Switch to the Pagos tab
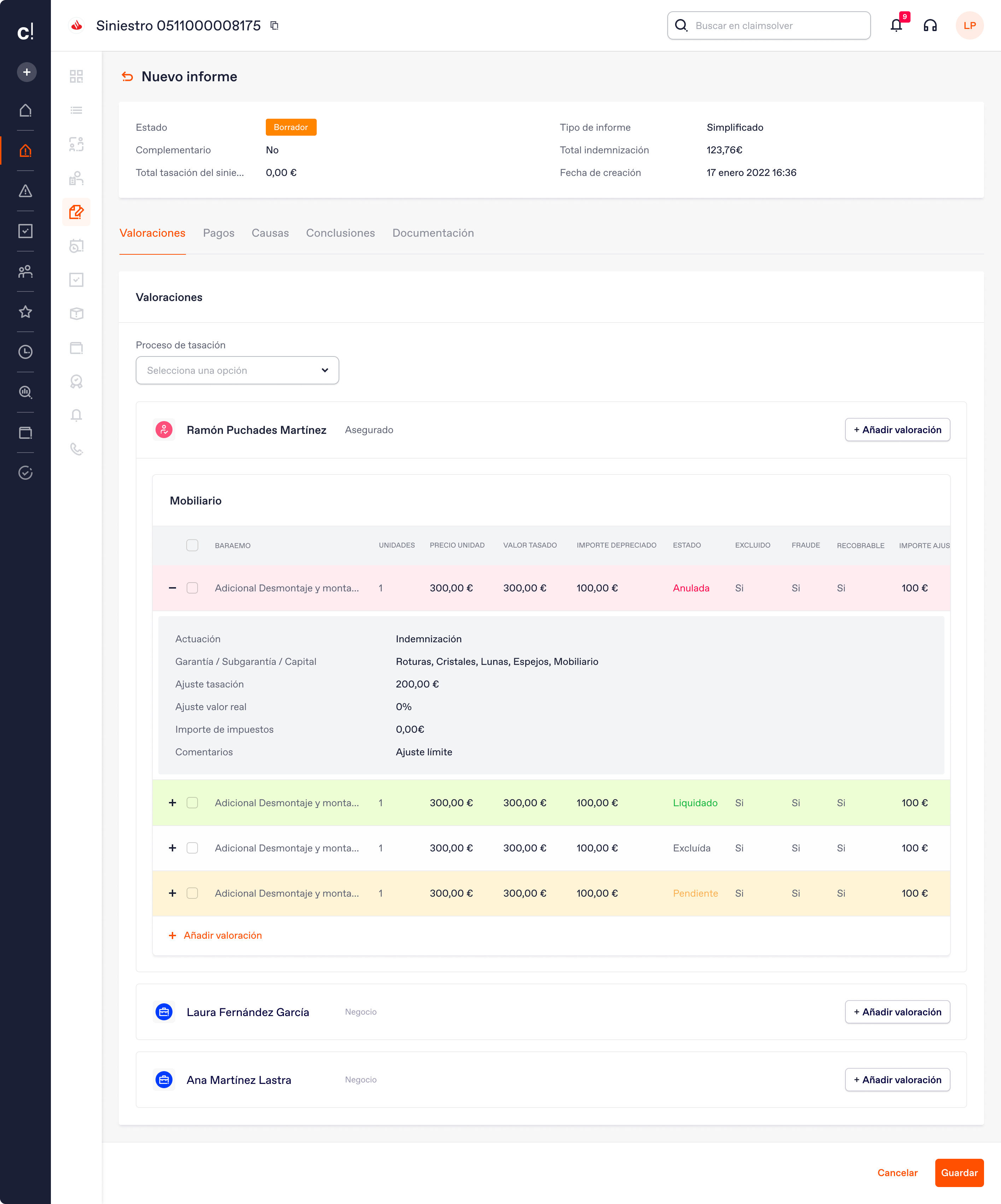This screenshot has width=1001, height=1204. [x=218, y=234]
